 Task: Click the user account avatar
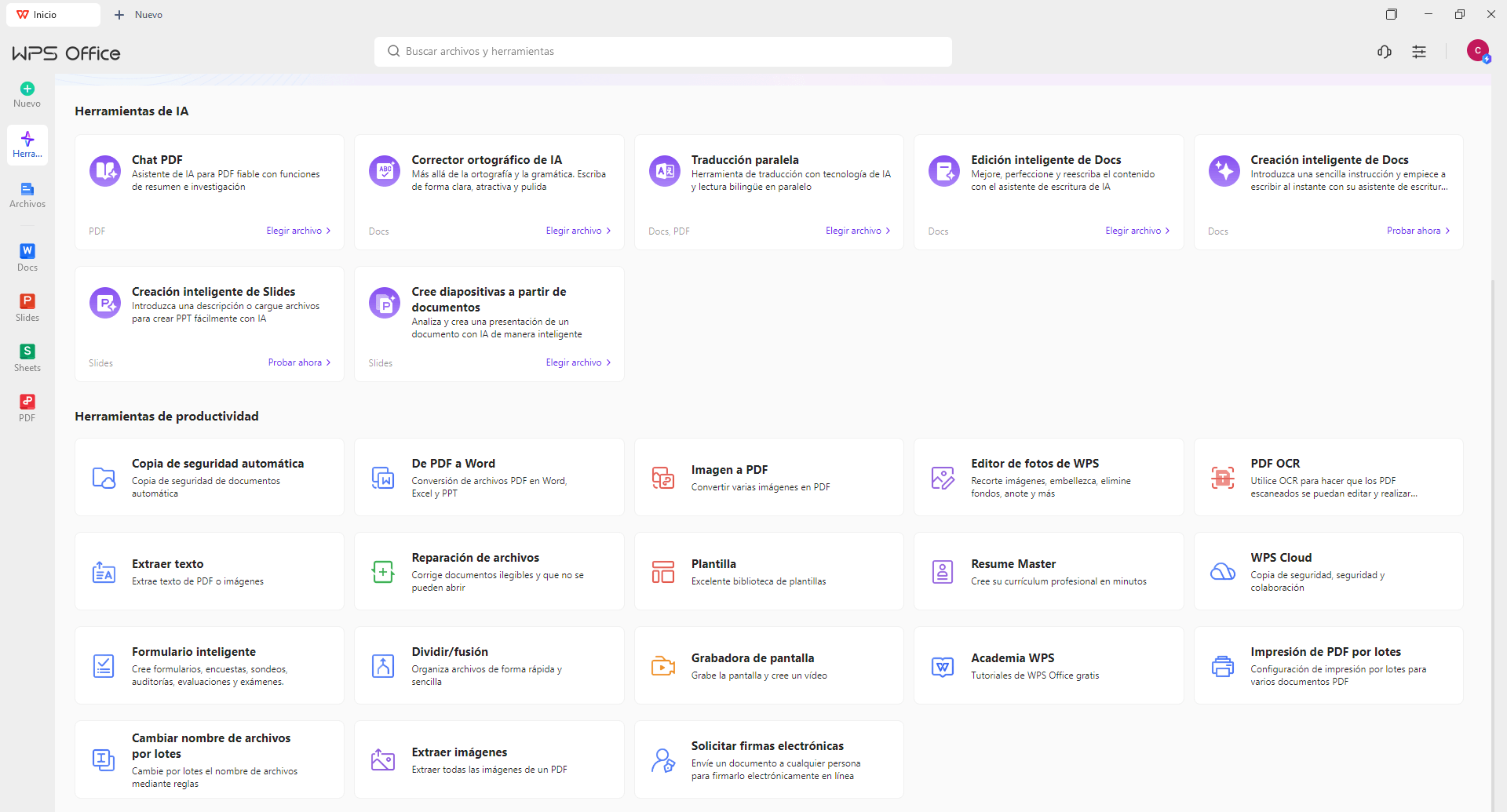1477,51
